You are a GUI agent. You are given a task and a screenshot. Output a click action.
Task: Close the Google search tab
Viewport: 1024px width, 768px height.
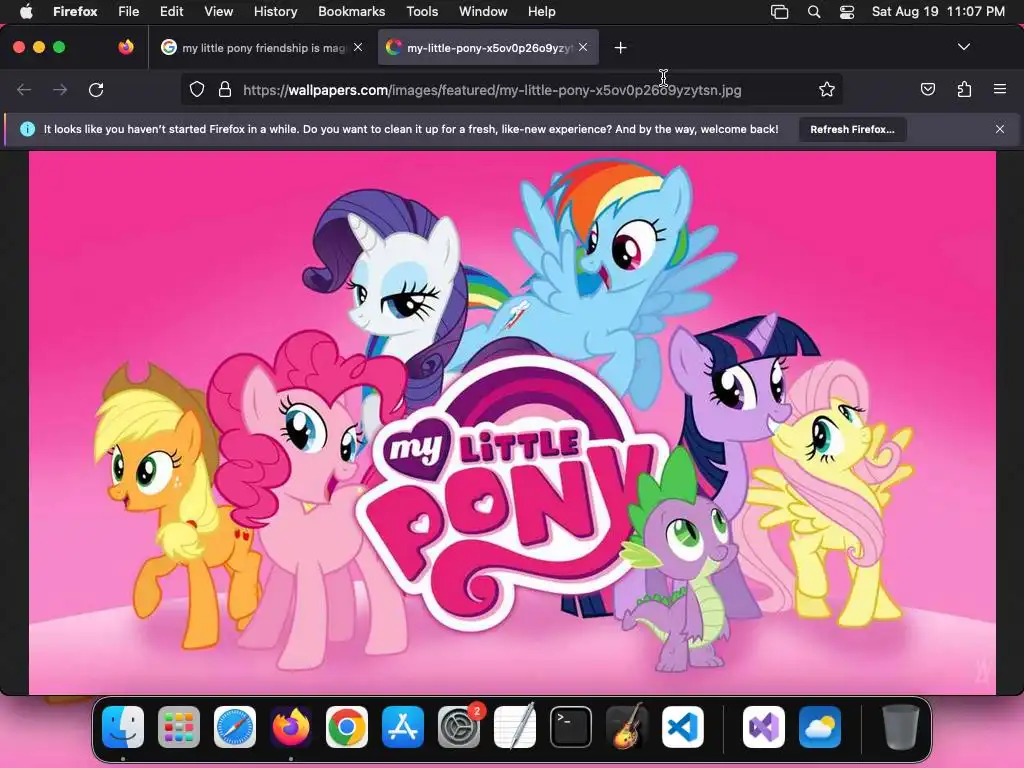pos(358,47)
